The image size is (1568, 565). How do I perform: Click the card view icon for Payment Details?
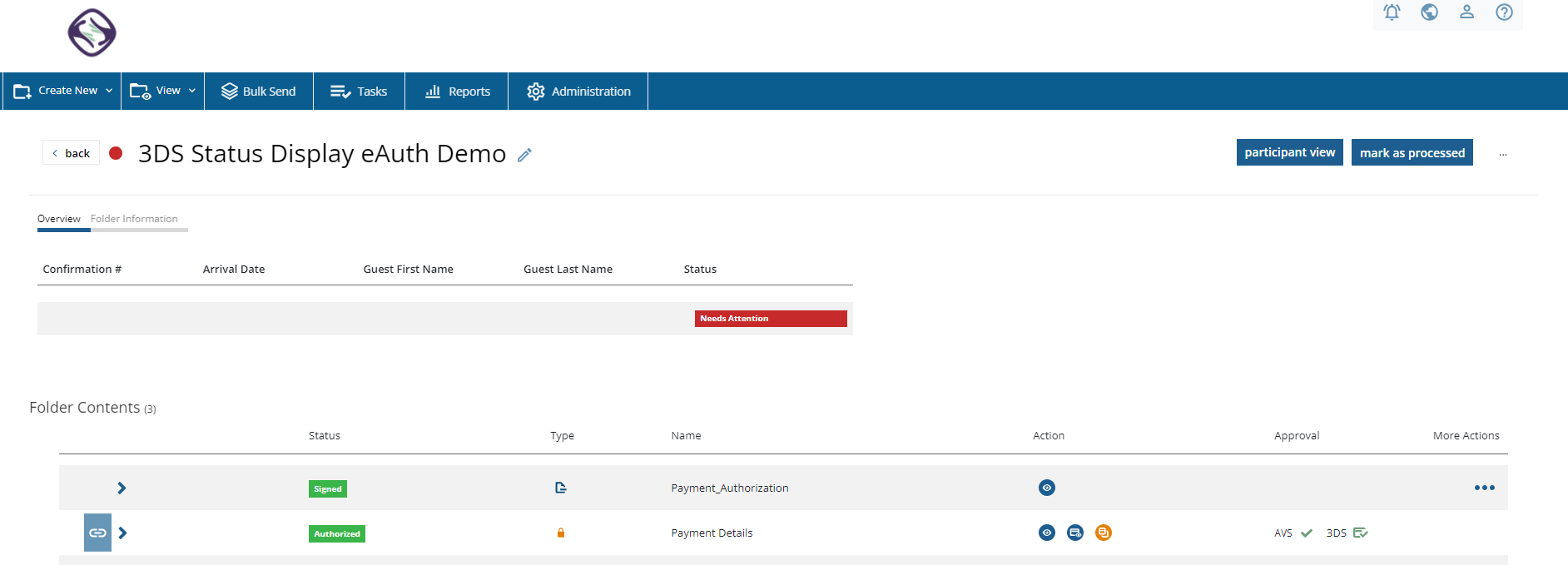(x=1075, y=533)
